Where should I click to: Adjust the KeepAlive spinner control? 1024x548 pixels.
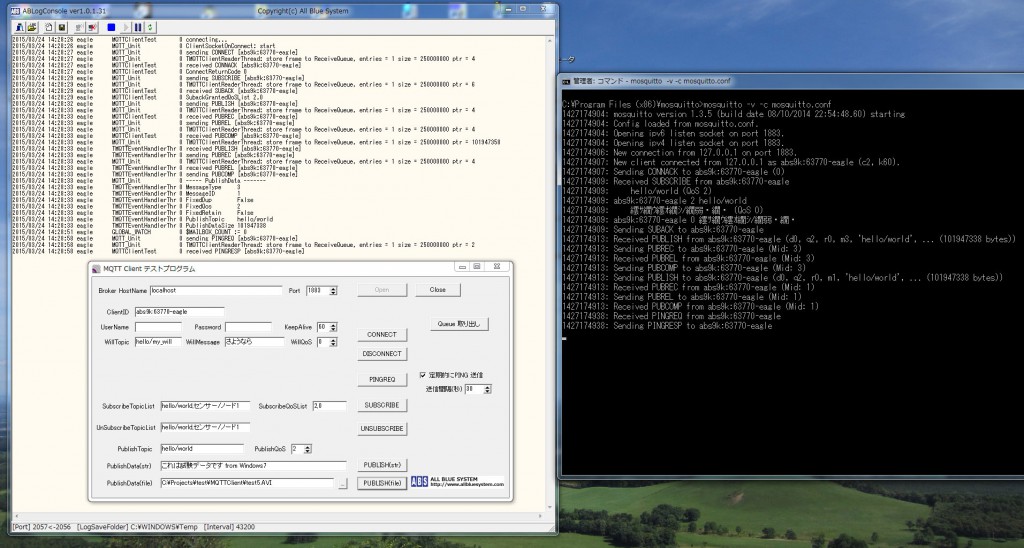pyautogui.click(x=334, y=327)
